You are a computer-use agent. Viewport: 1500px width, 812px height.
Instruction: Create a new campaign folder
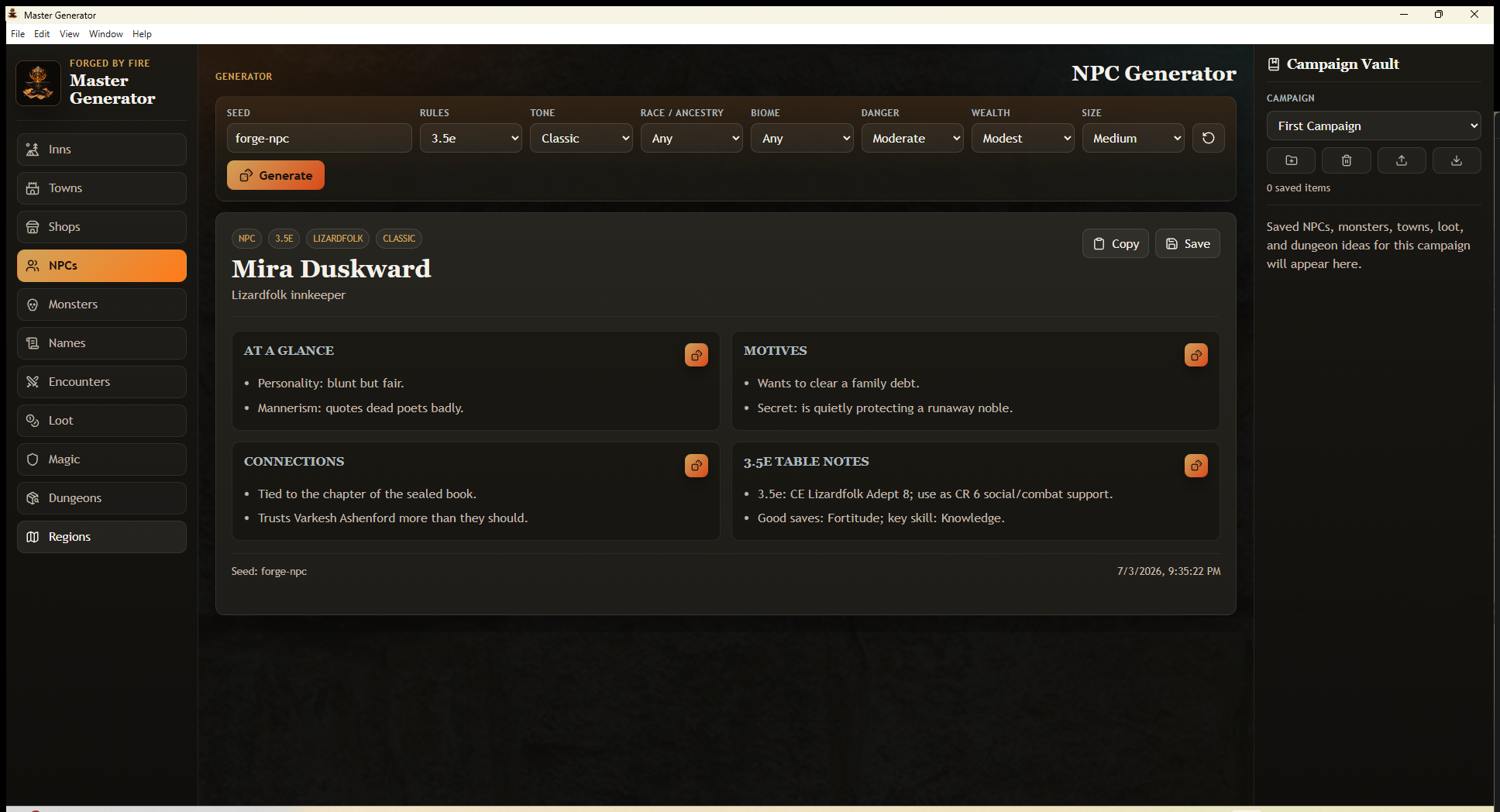pos(1291,160)
